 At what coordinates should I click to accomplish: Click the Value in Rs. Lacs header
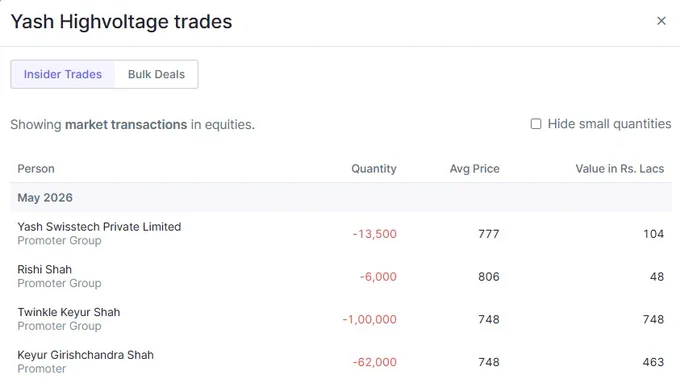tap(620, 169)
